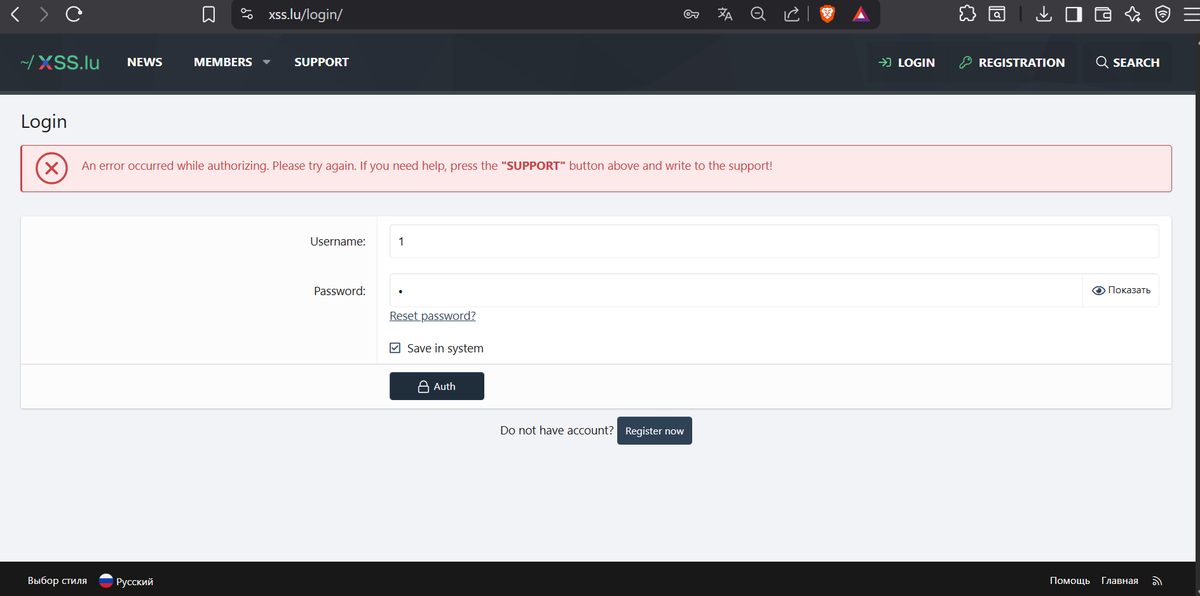Click the XSS.lu site logo
The height and width of the screenshot is (596, 1200).
point(60,62)
